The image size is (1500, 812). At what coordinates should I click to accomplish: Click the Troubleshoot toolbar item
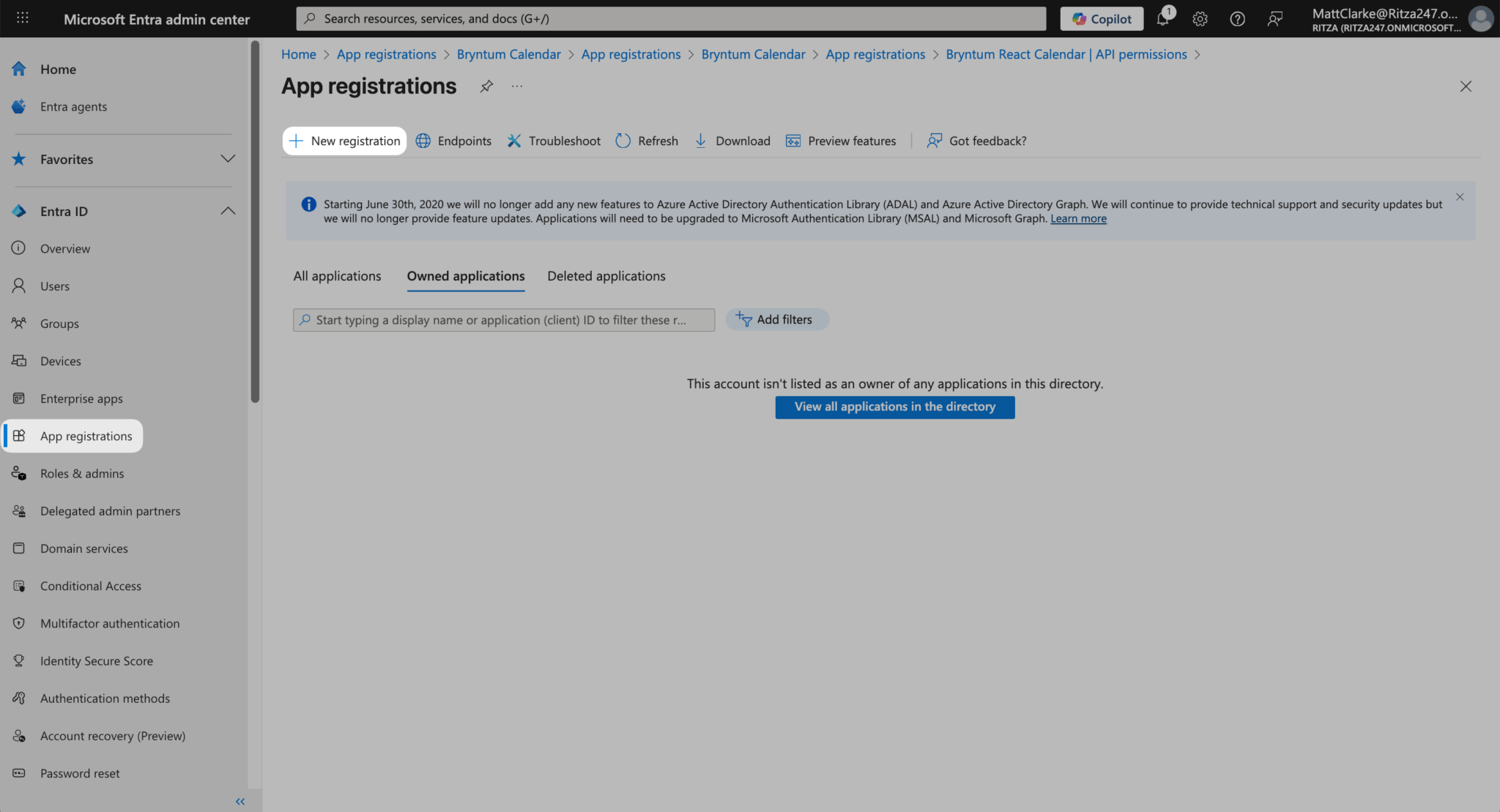coord(554,141)
